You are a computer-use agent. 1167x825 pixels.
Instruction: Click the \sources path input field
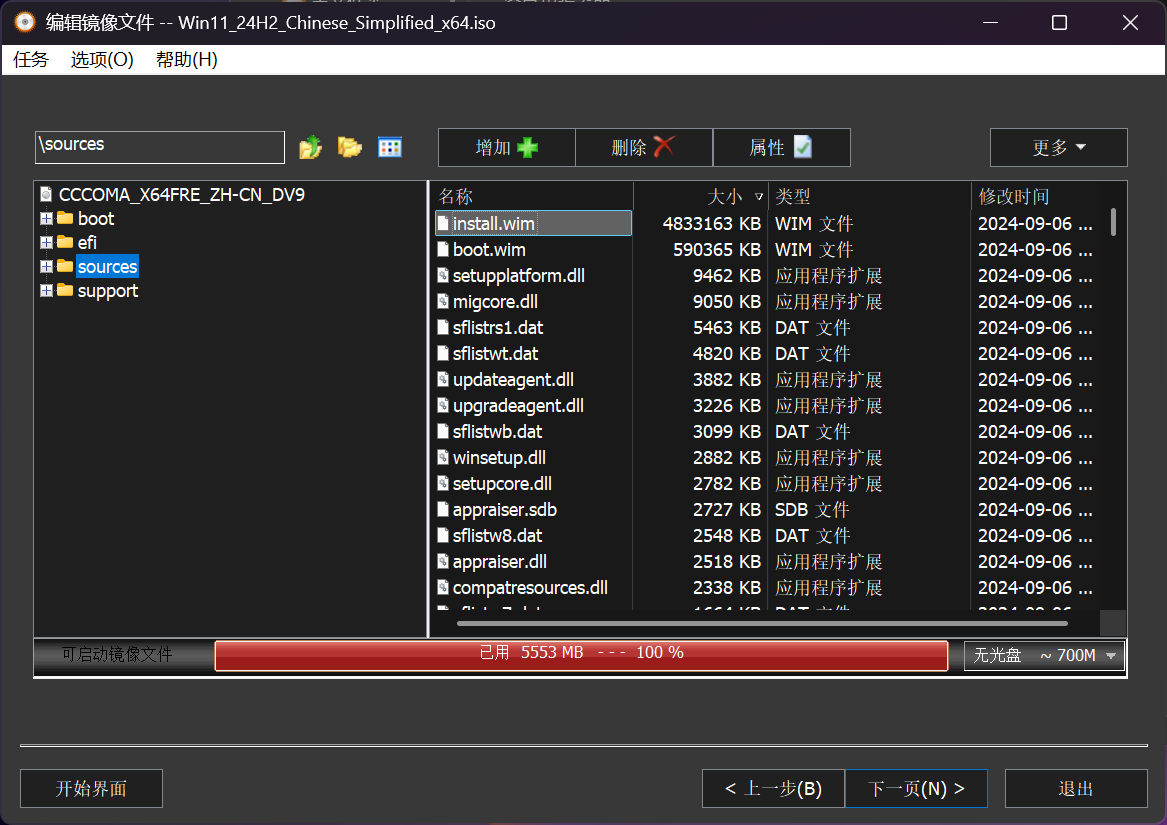pos(160,147)
